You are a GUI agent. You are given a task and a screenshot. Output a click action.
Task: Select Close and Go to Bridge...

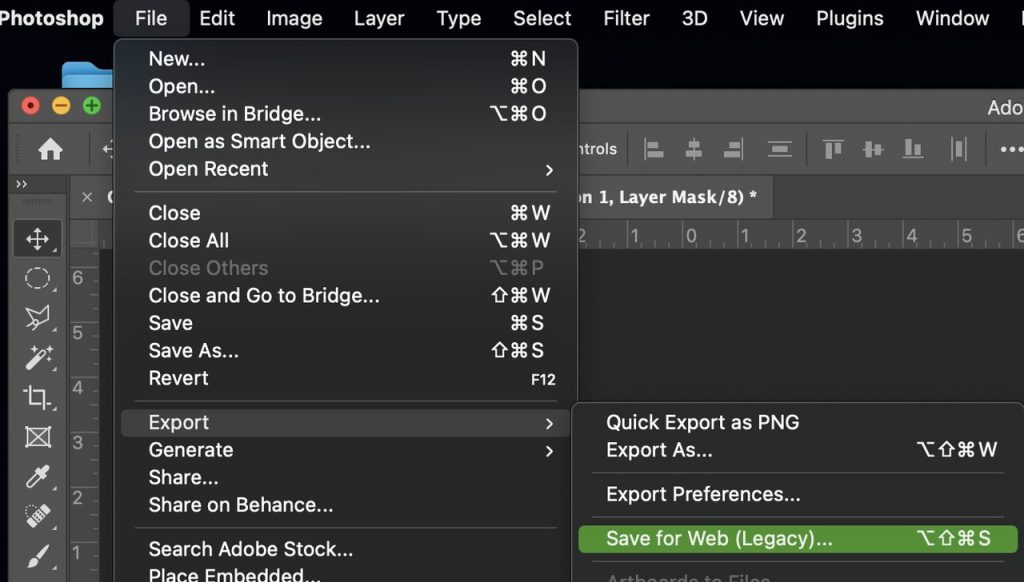[345, 295]
